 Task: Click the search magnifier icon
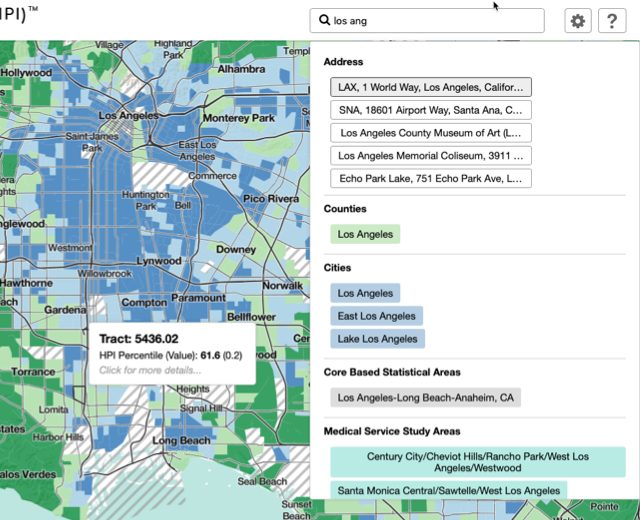(324, 20)
